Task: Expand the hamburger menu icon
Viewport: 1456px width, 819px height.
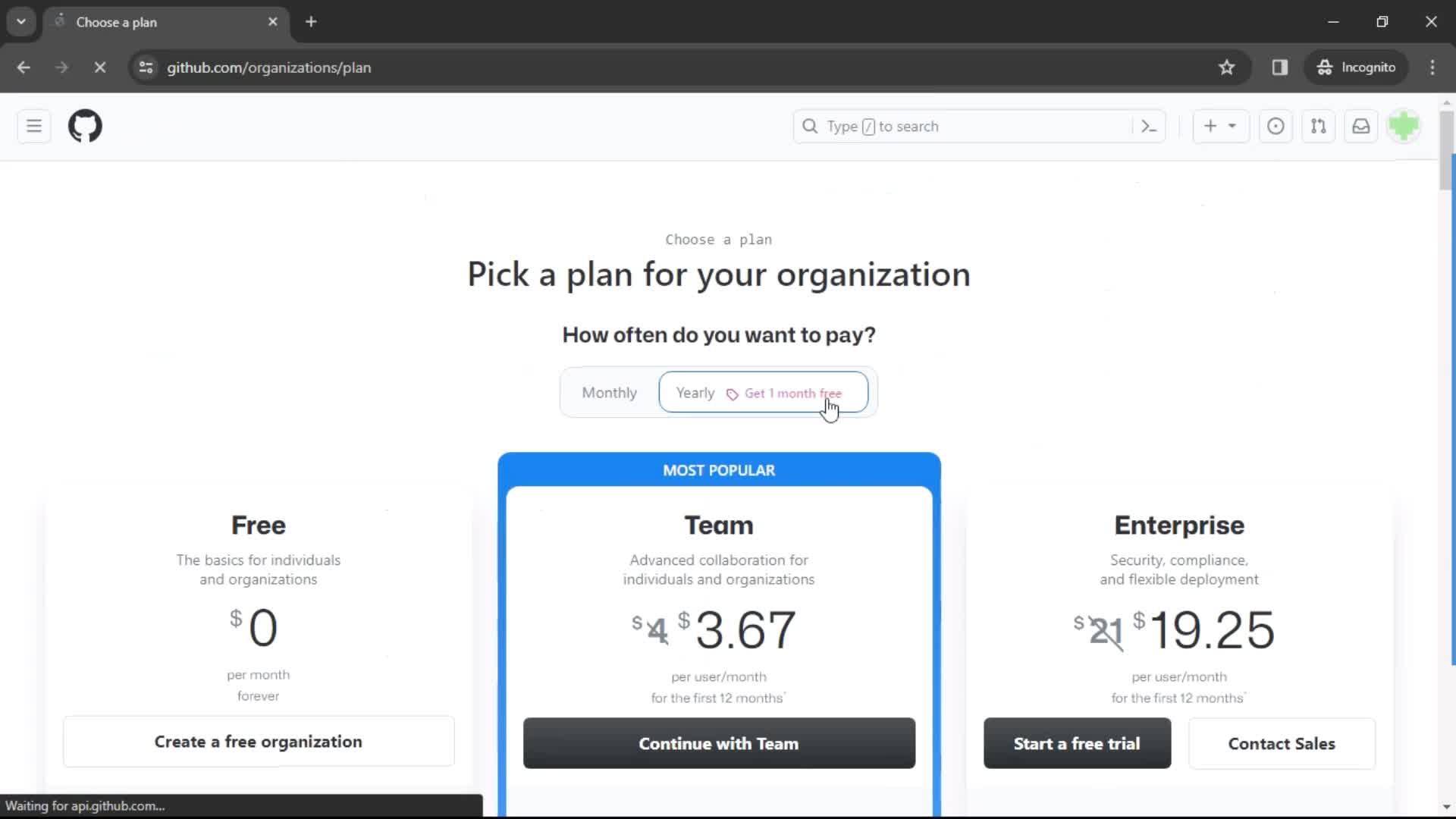Action: pyautogui.click(x=34, y=126)
